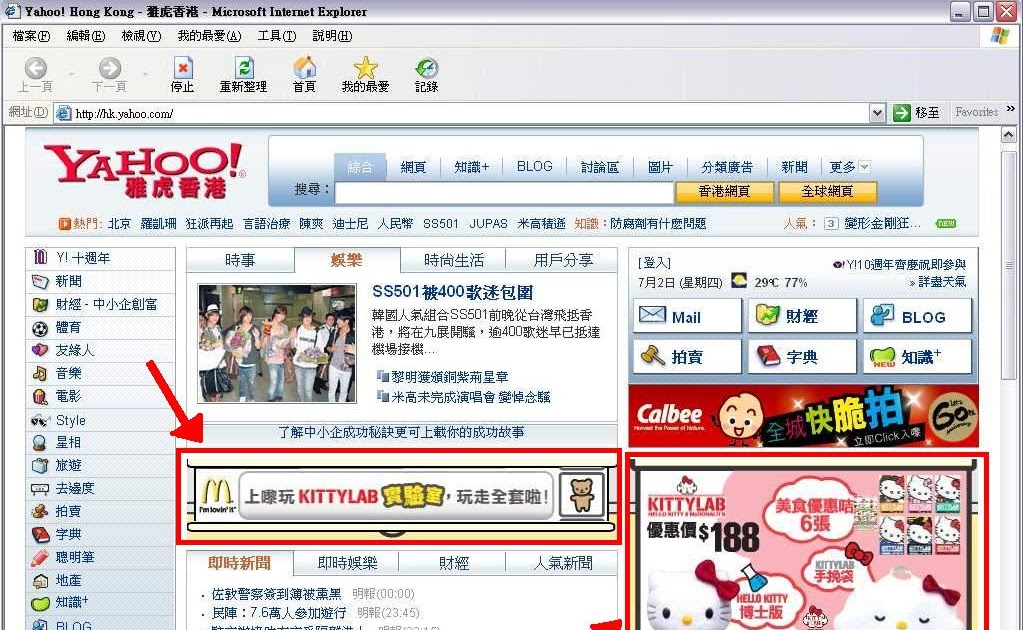
Task: Click the 香港網頁 search button
Action: tap(724, 191)
